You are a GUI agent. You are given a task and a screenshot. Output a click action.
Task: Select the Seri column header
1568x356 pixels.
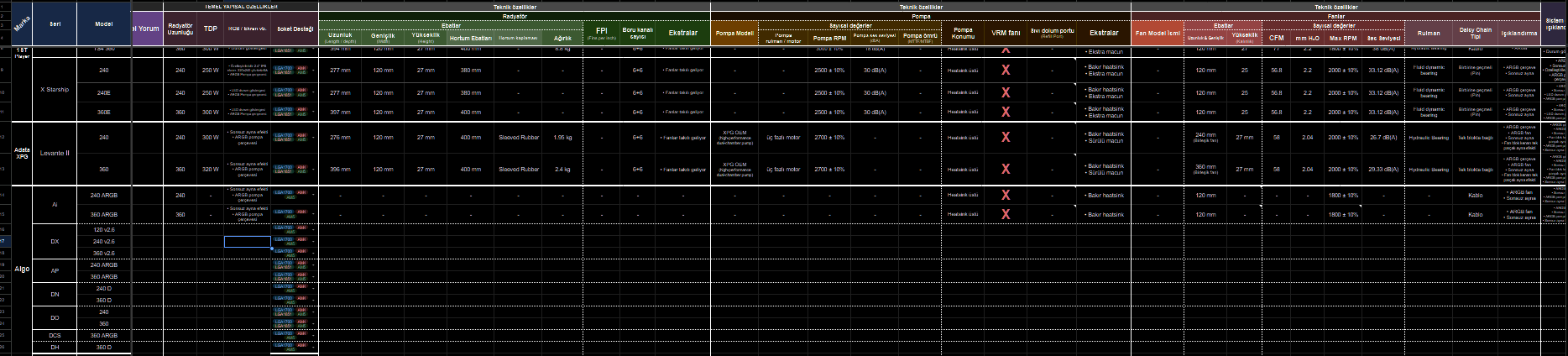pos(55,24)
